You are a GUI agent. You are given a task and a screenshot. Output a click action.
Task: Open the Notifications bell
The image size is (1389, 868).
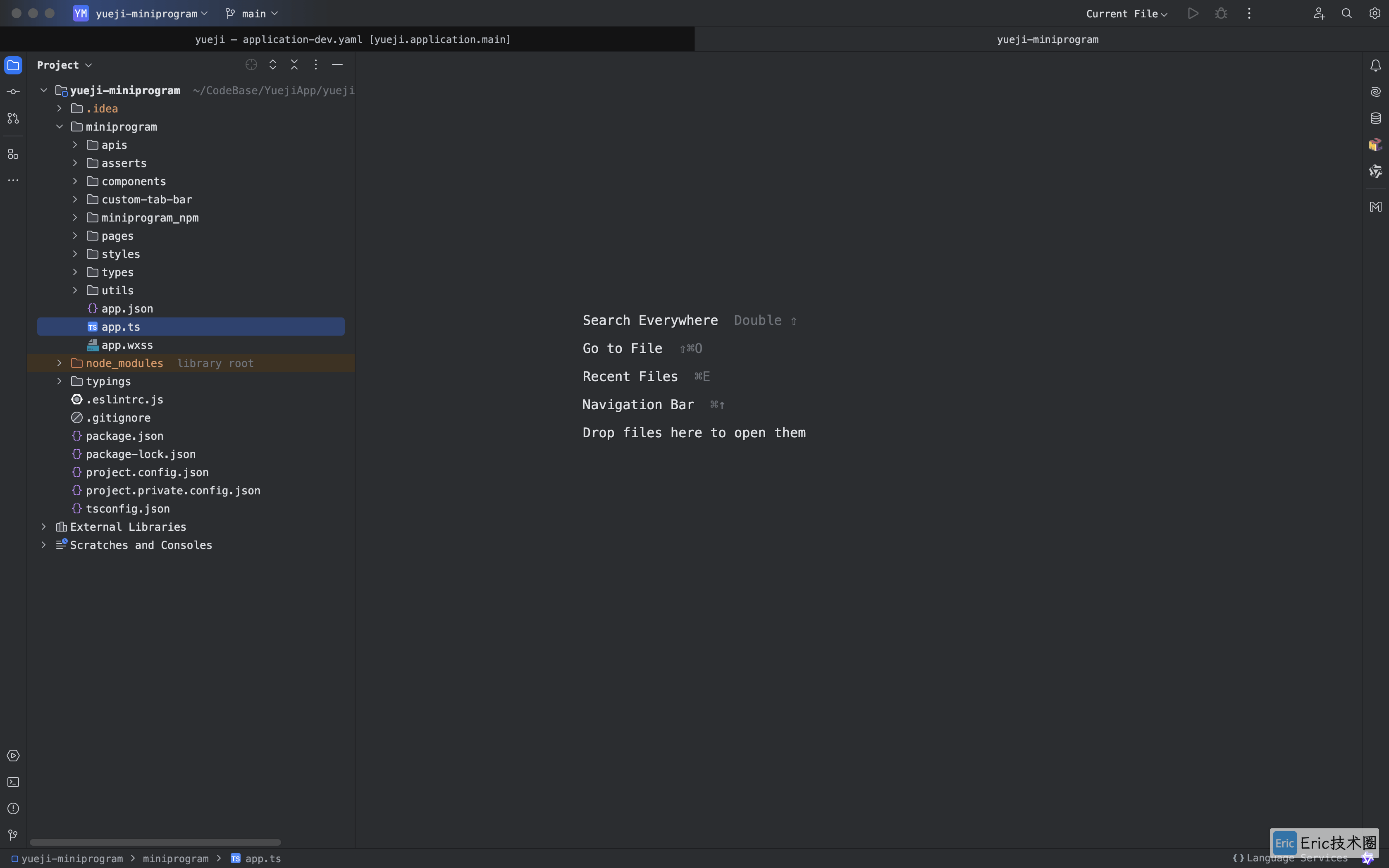[1376, 65]
